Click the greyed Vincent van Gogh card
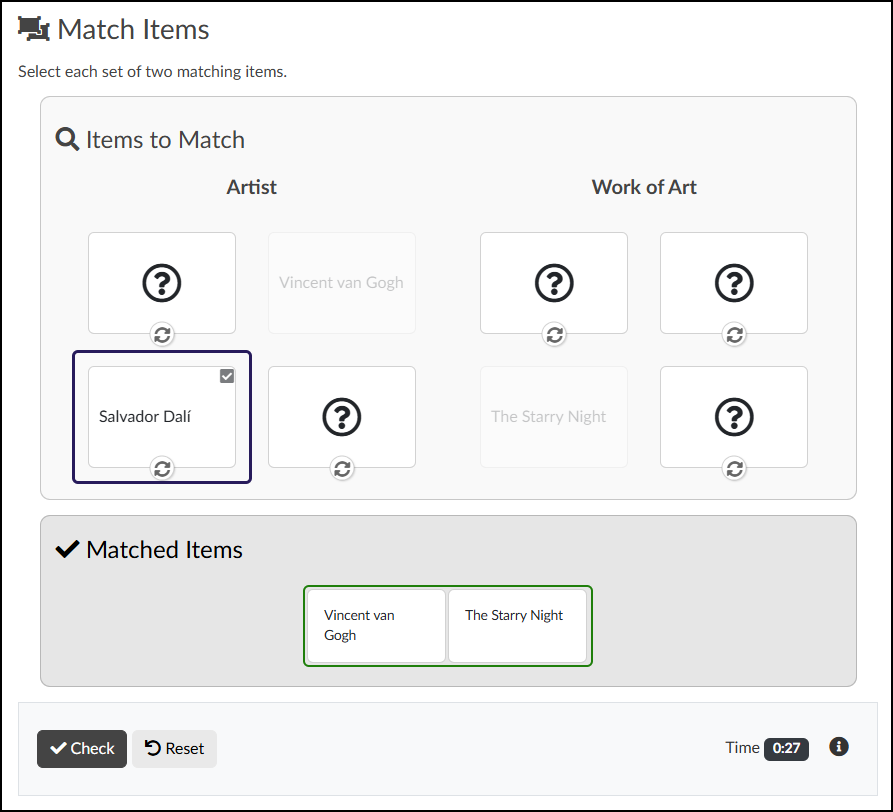 342,282
